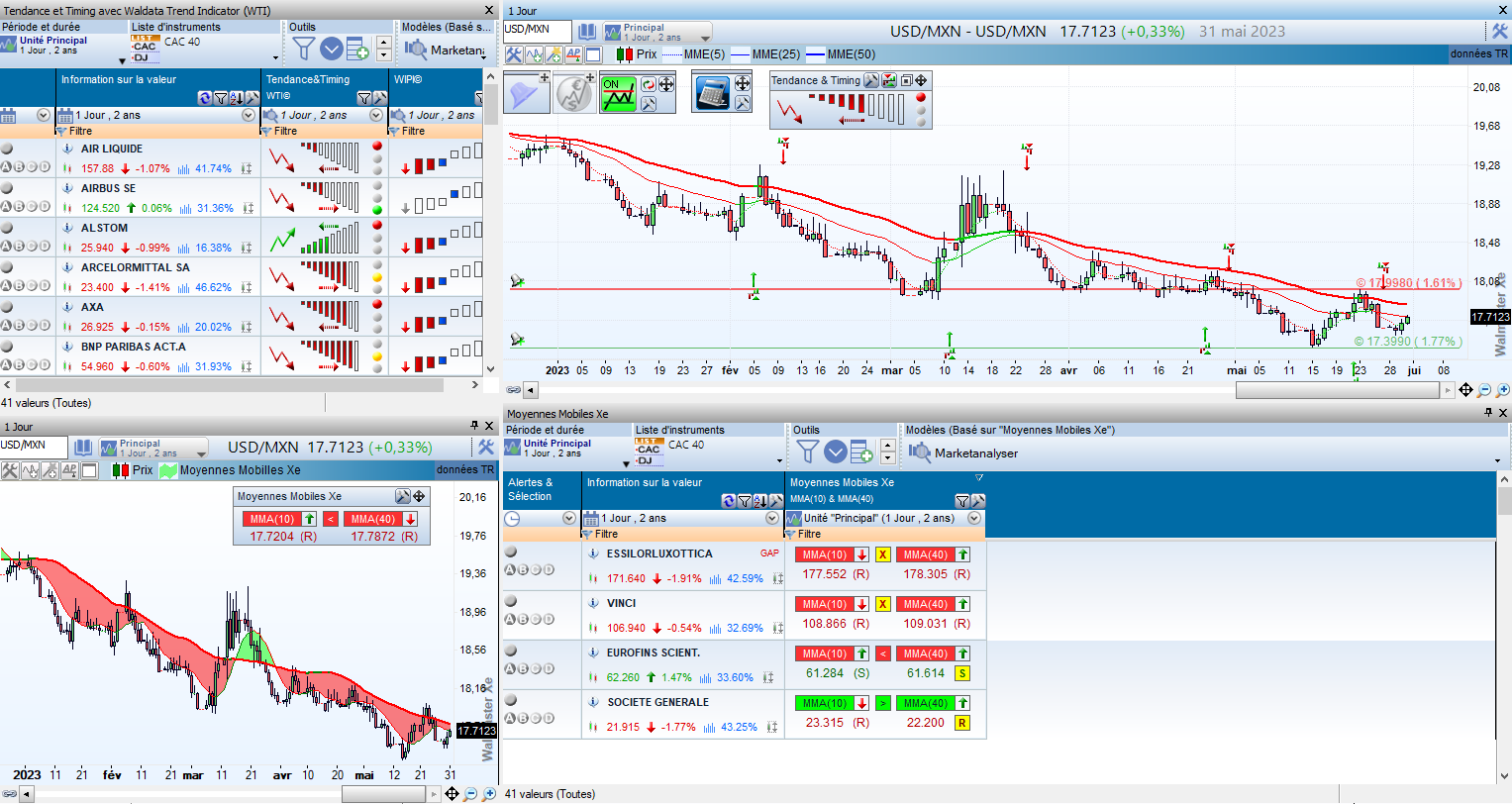Toggle the round selection marker for ALSTOM
The width and height of the screenshot is (1512, 804).
tap(7, 228)
